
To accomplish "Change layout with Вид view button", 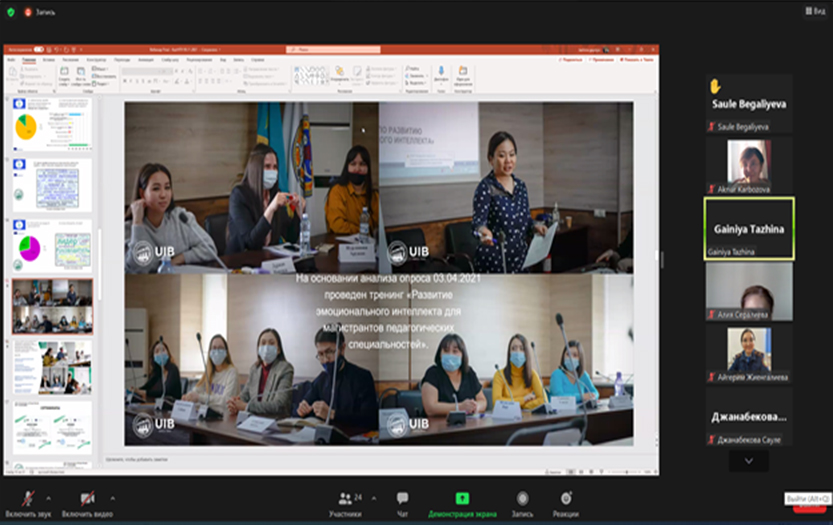I will 813,12.
